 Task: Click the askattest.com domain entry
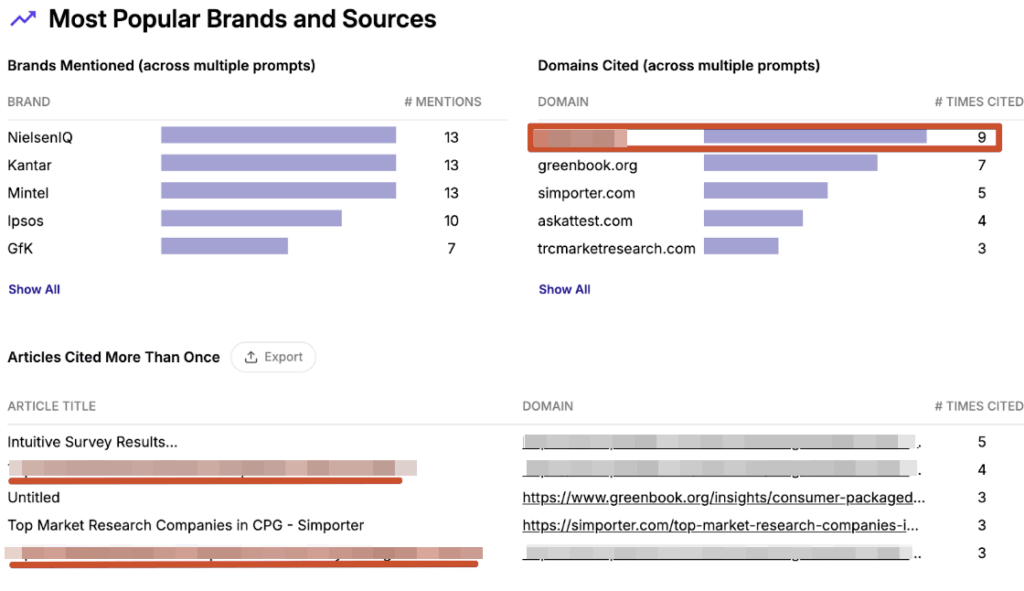click(x=584, y=221)
